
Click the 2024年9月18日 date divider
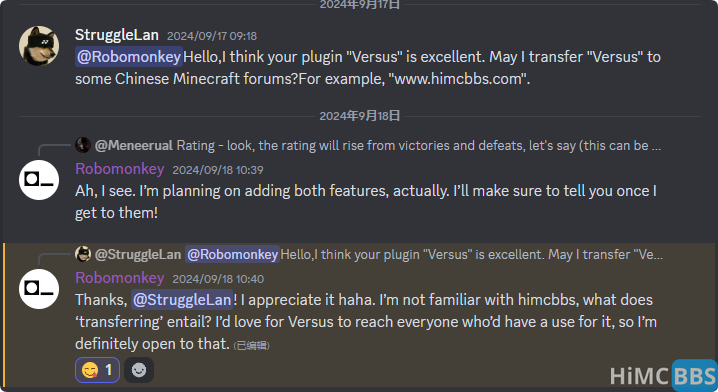coord(359,116)
